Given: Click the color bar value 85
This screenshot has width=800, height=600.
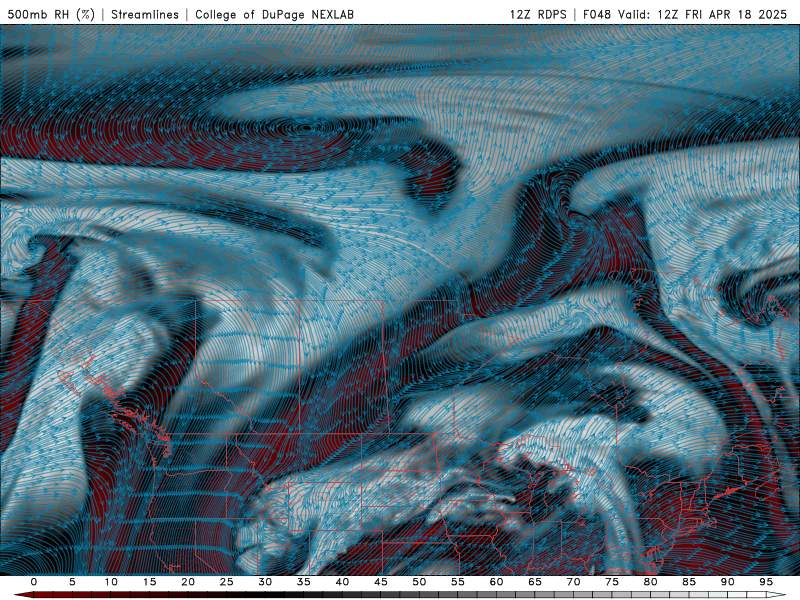Looking at the screenshot, I should pos(689,582).
